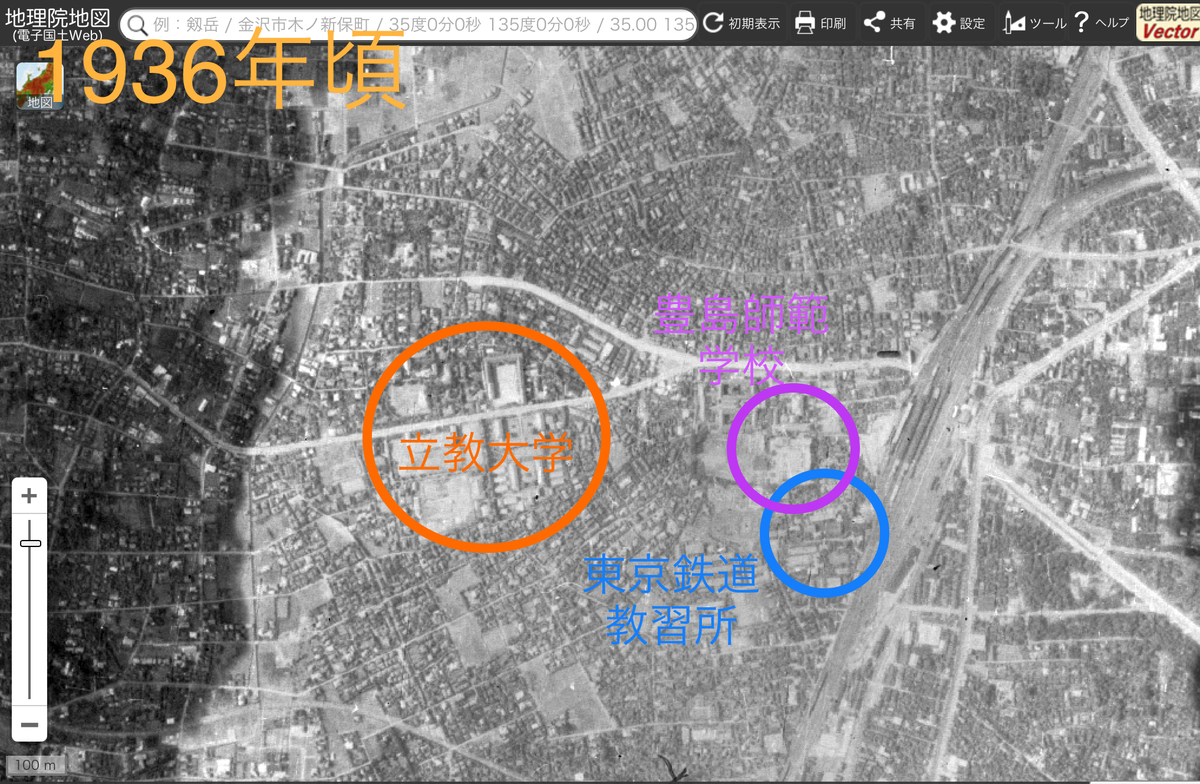The height and width of the screenshot is (784, 1200).
Task: Open ヘルプ question mark help
Action: 1100,23
